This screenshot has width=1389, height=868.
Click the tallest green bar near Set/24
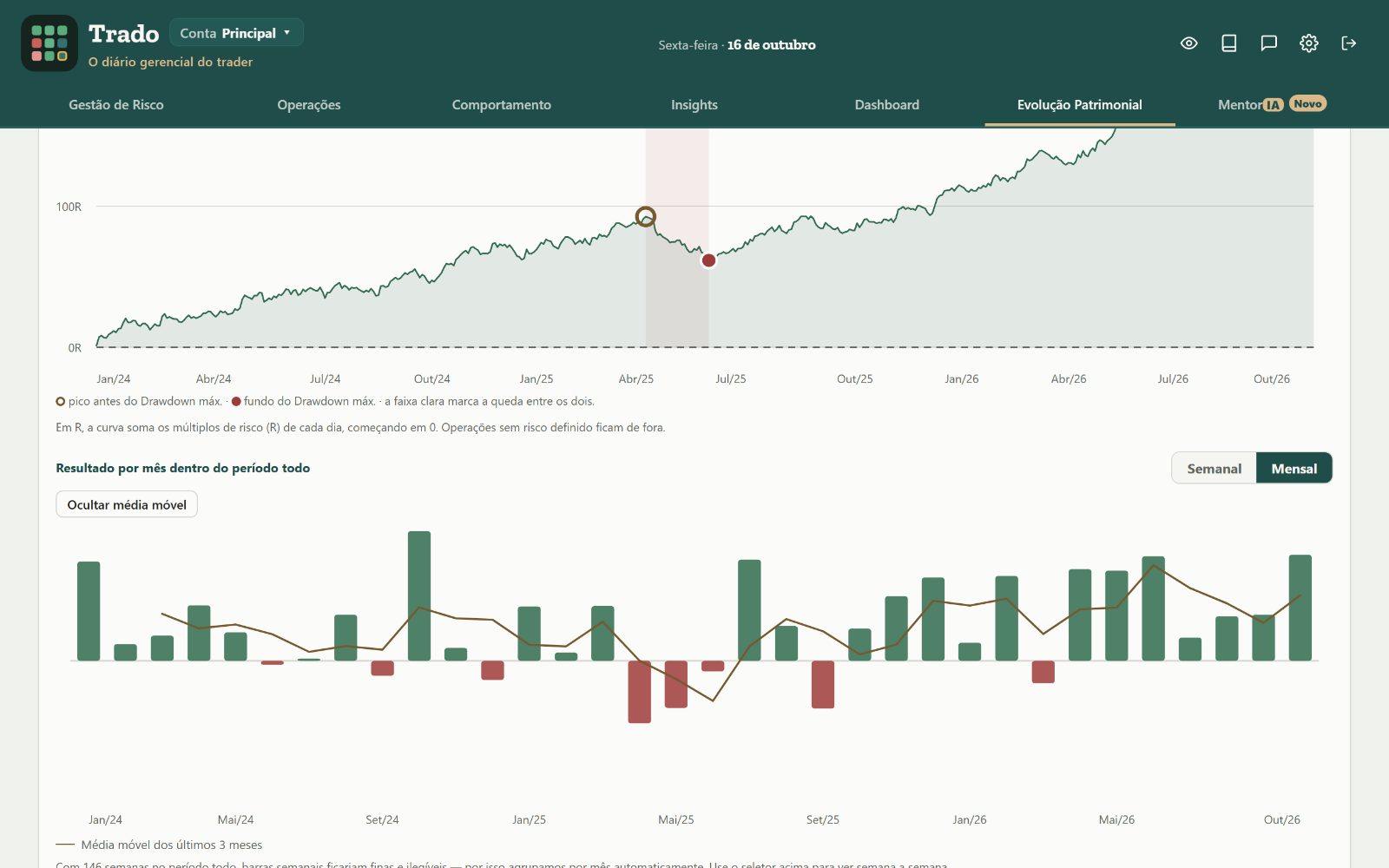point(419,595)
